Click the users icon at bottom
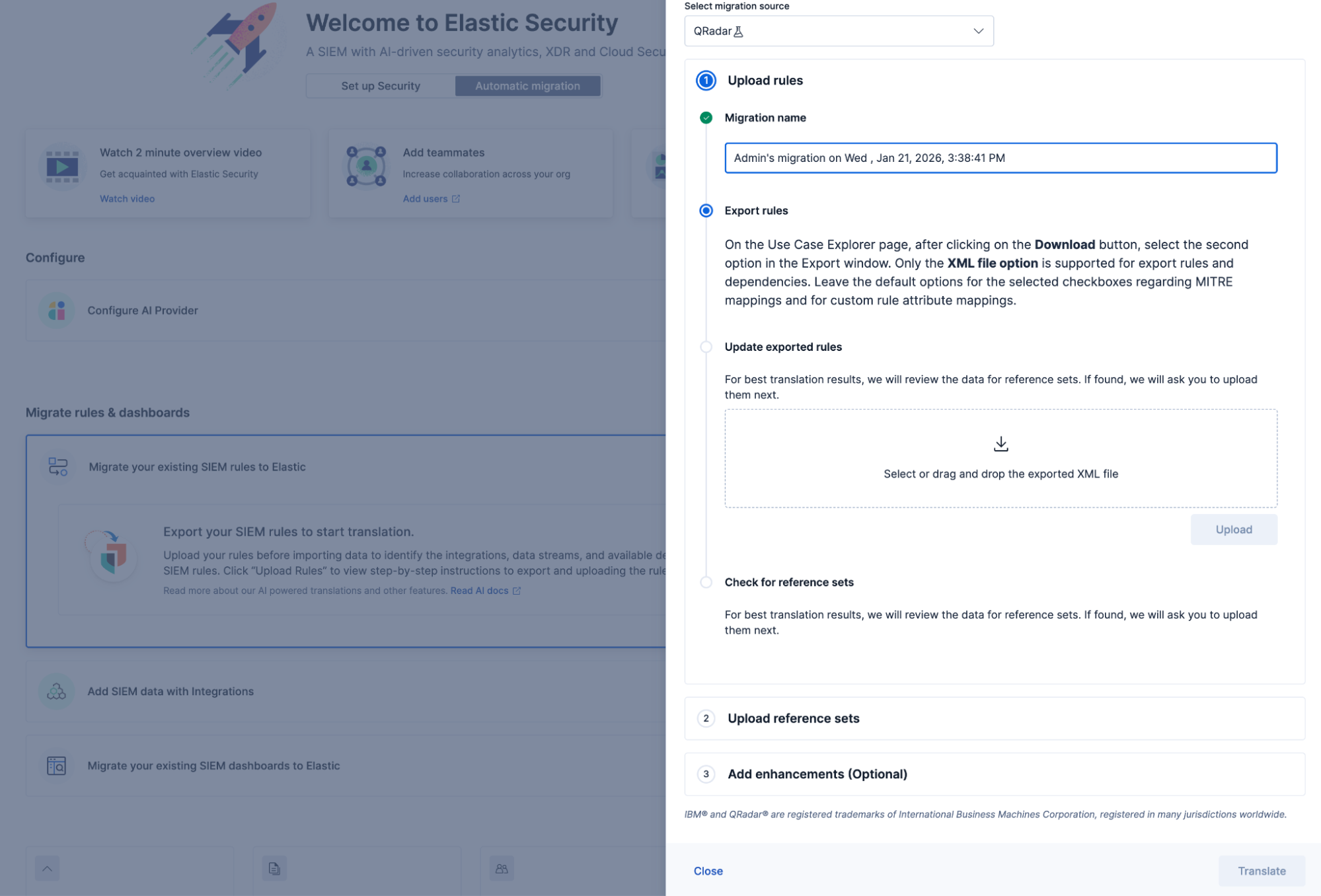 [502, 868]
